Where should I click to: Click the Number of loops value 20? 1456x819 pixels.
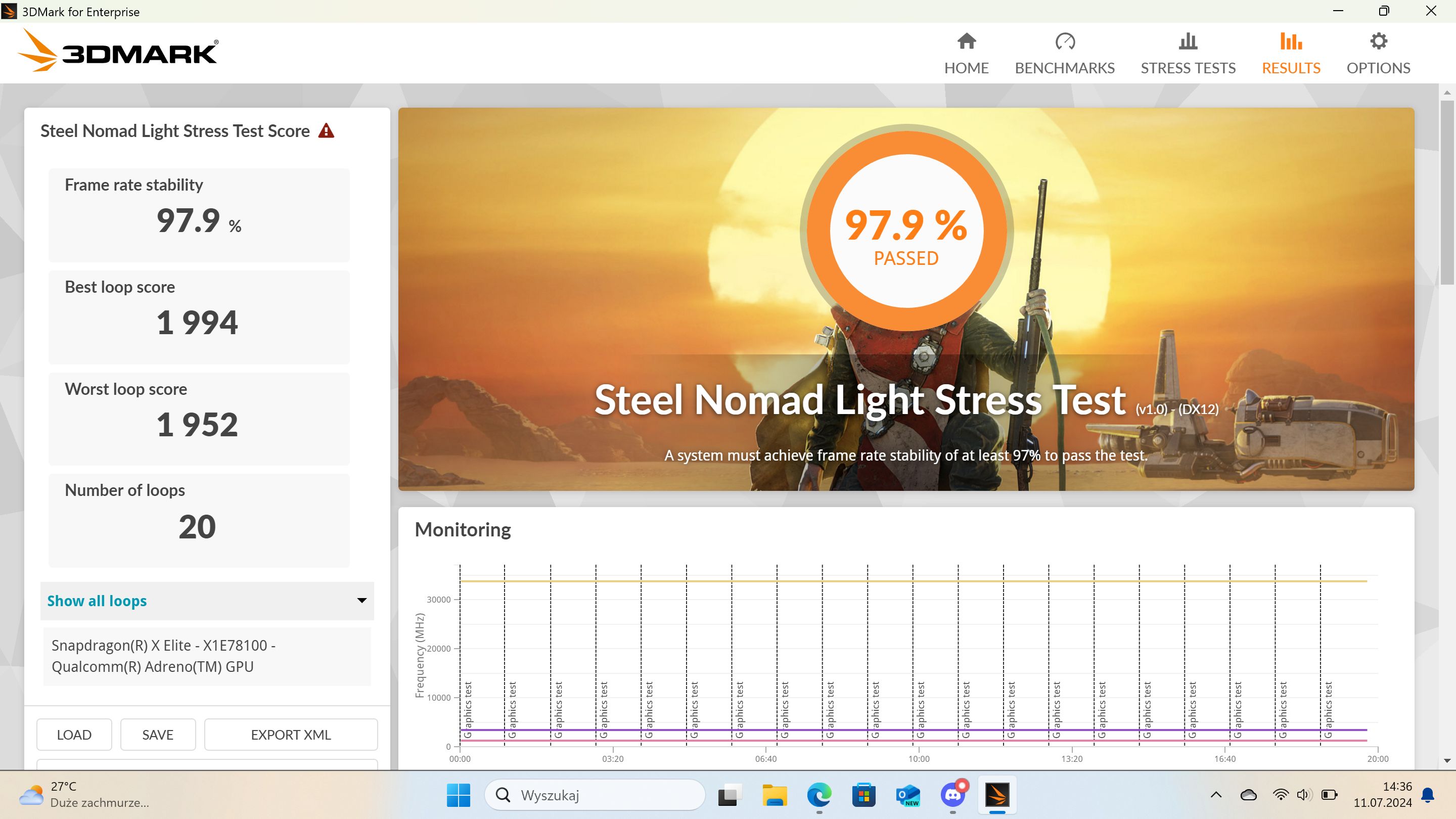click(197, 527)
